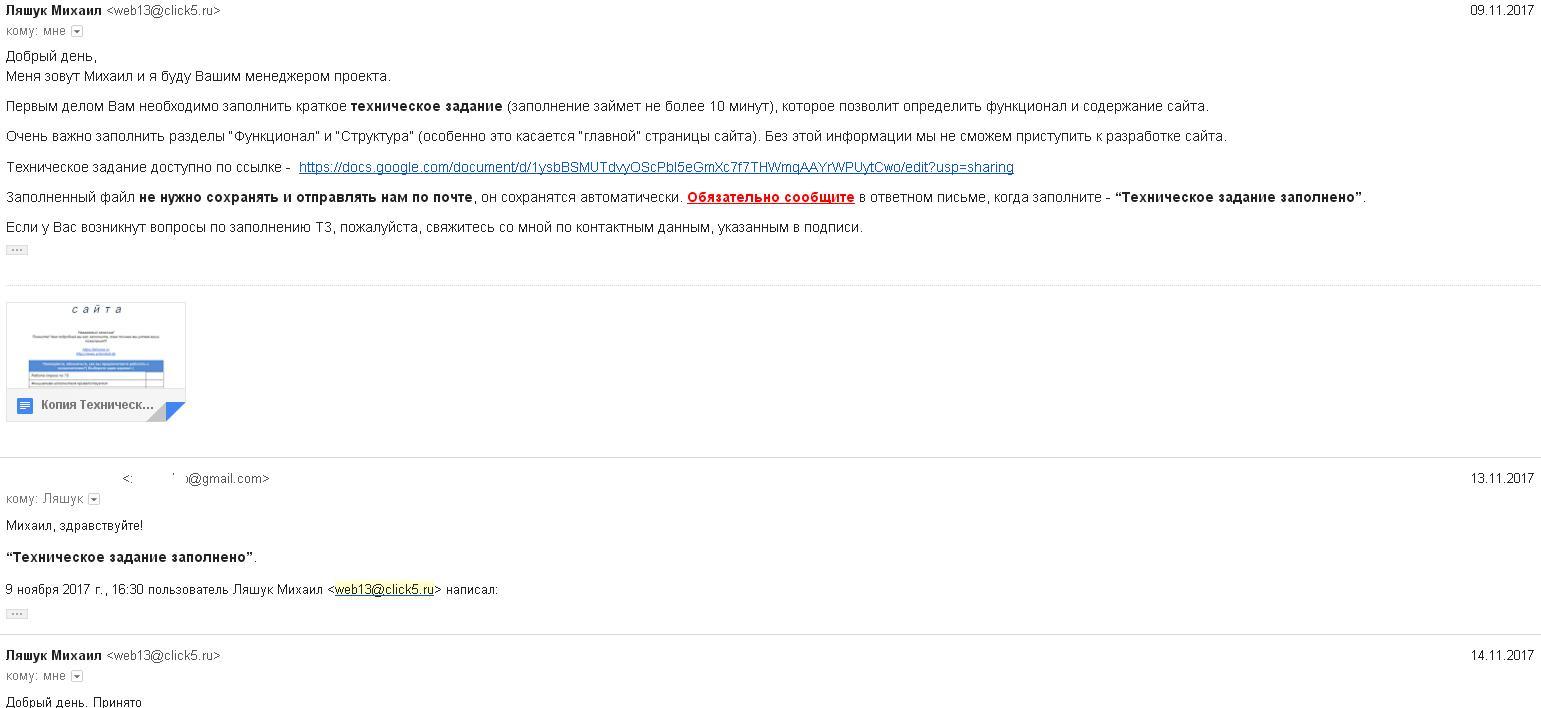
Task: Open the attached document preview thumbnail
Action: [x=96, y=346]
